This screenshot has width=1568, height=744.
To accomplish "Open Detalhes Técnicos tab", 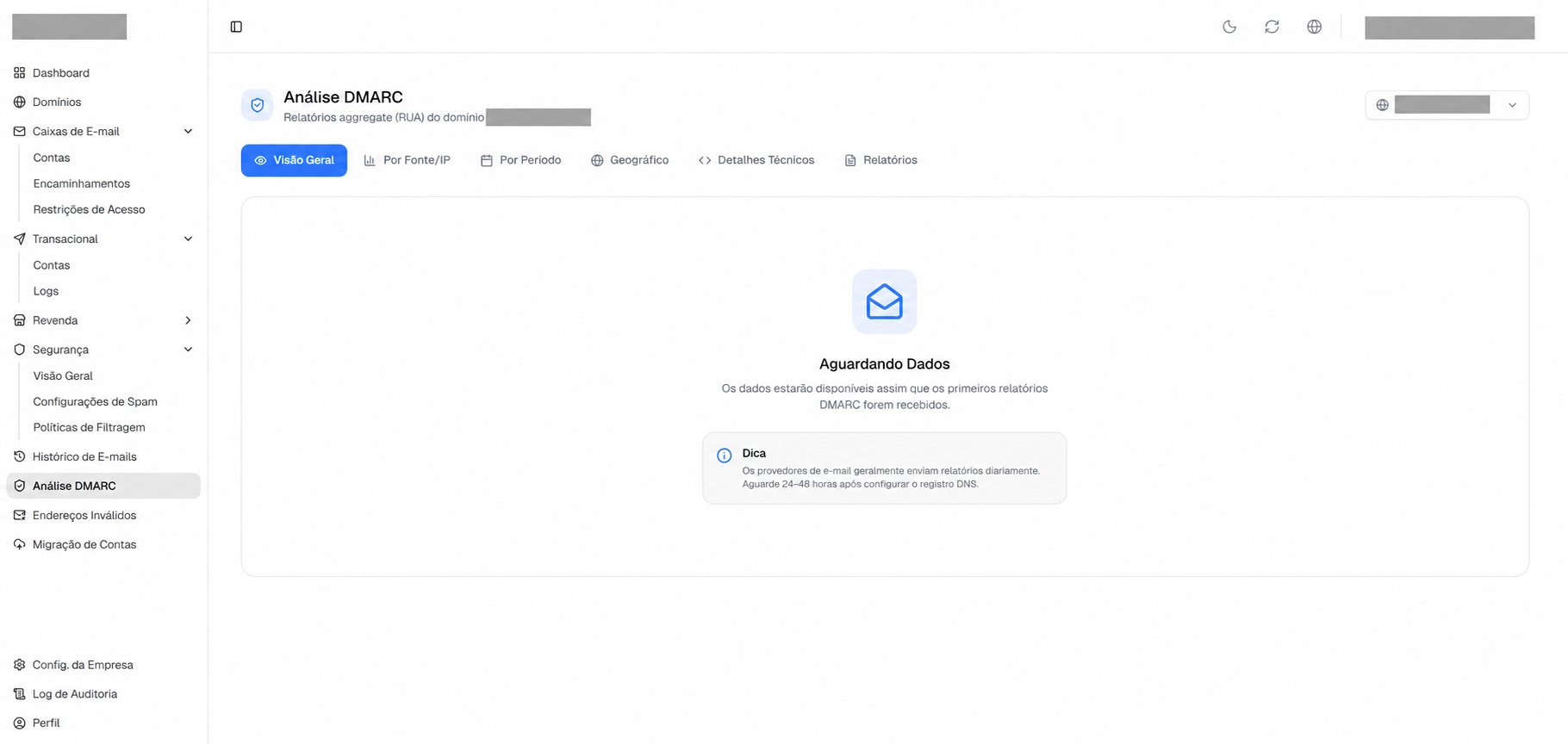I will tap(756, 160).
